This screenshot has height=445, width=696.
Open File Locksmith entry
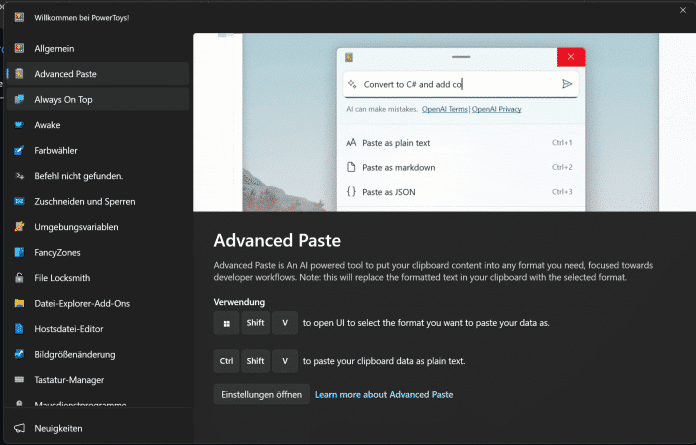point(98,278)
